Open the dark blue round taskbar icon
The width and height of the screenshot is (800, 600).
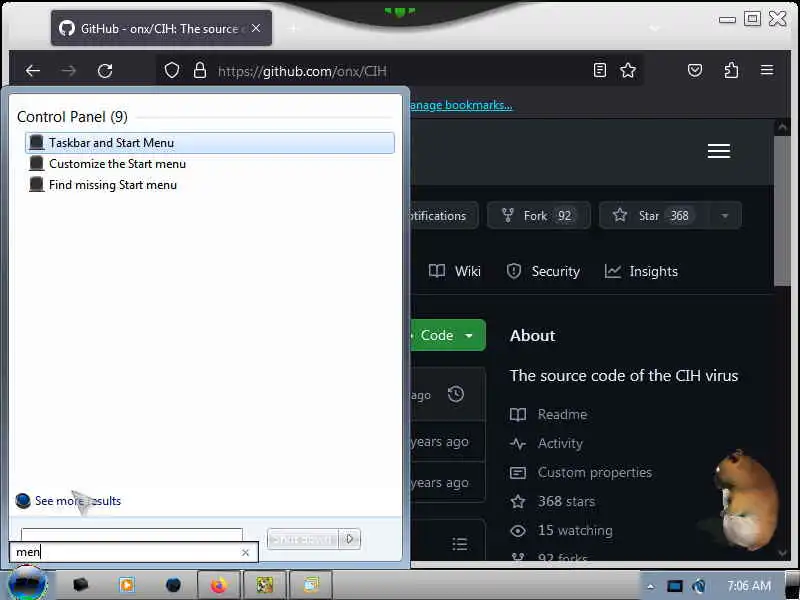click(173, 585)
